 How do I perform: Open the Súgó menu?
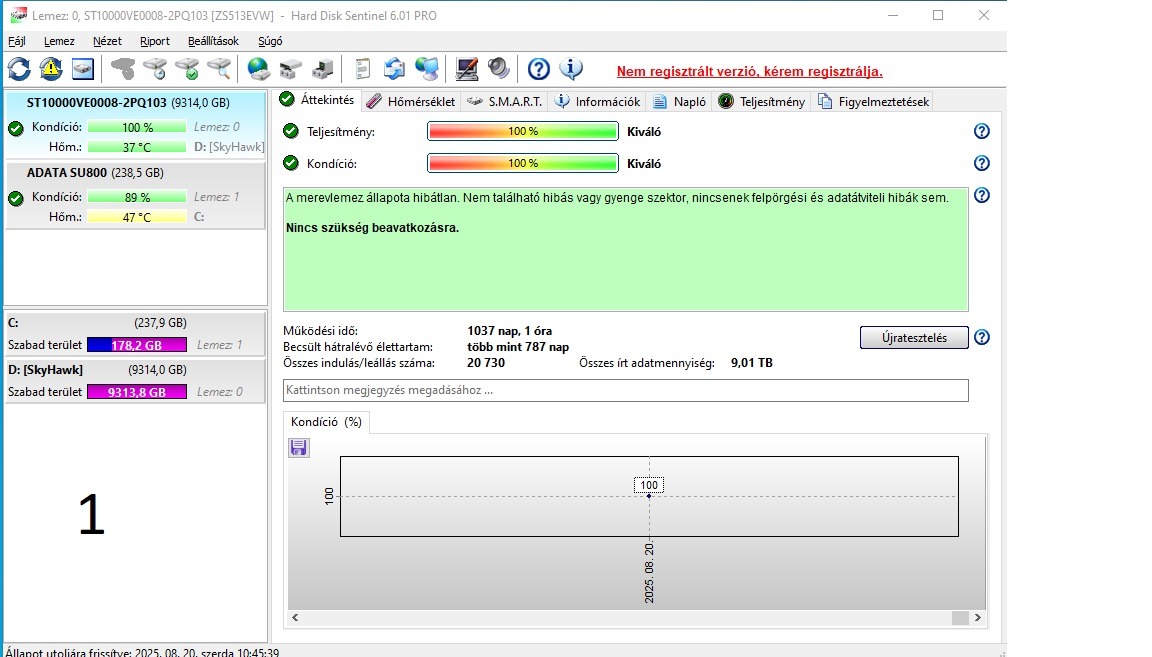(270, 41)
